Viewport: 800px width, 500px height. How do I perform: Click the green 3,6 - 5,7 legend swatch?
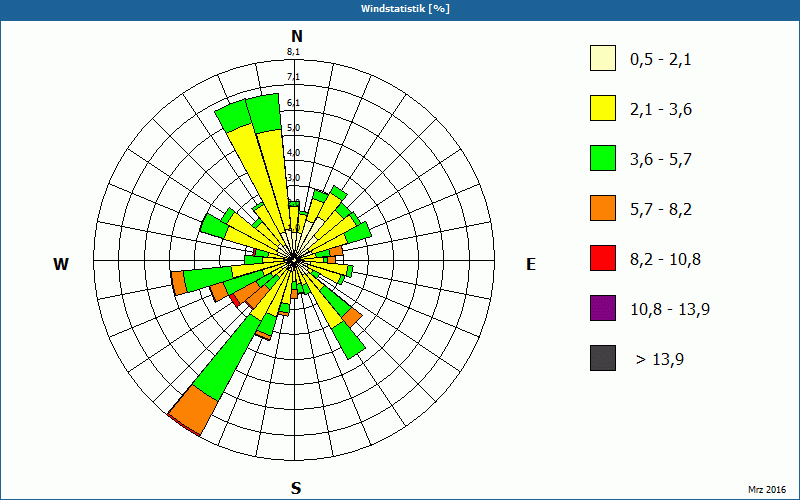(603, 158)
